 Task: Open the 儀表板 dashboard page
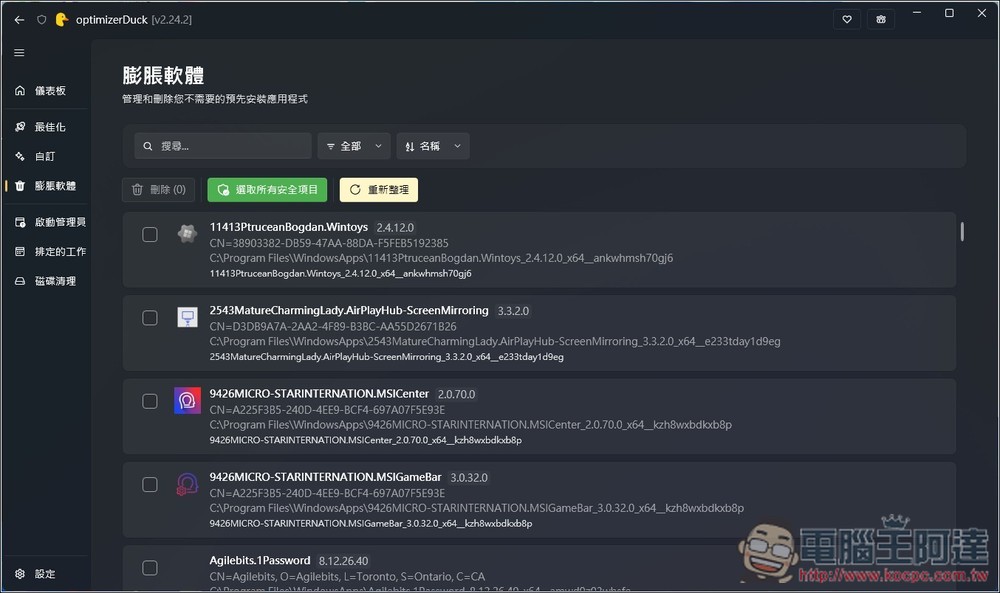(x=45, y=91)
